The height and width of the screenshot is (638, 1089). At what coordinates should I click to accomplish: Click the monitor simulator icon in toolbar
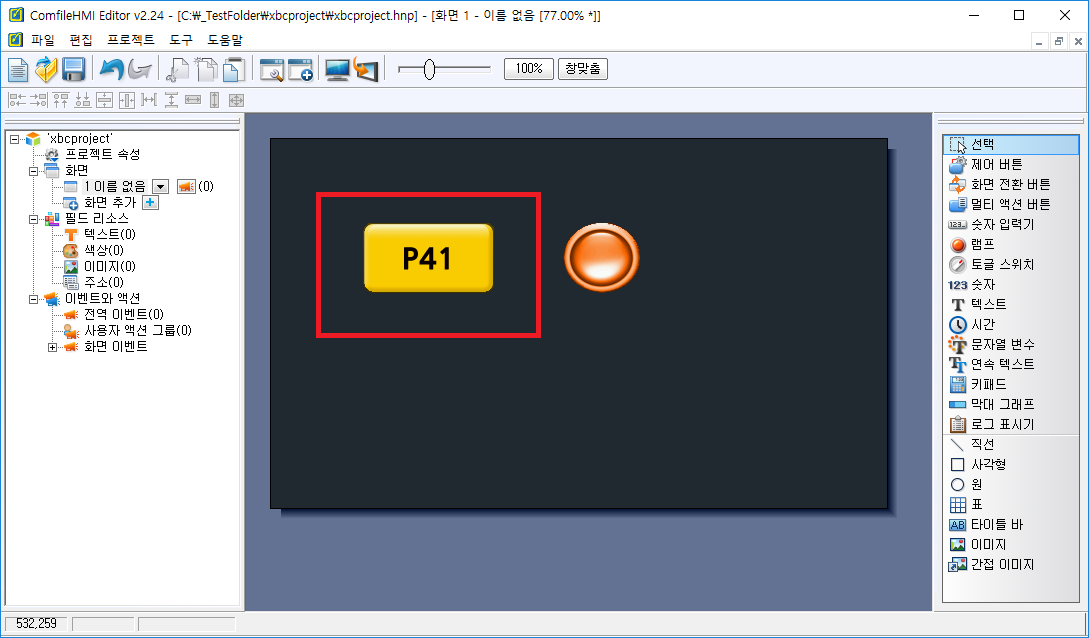338,69
